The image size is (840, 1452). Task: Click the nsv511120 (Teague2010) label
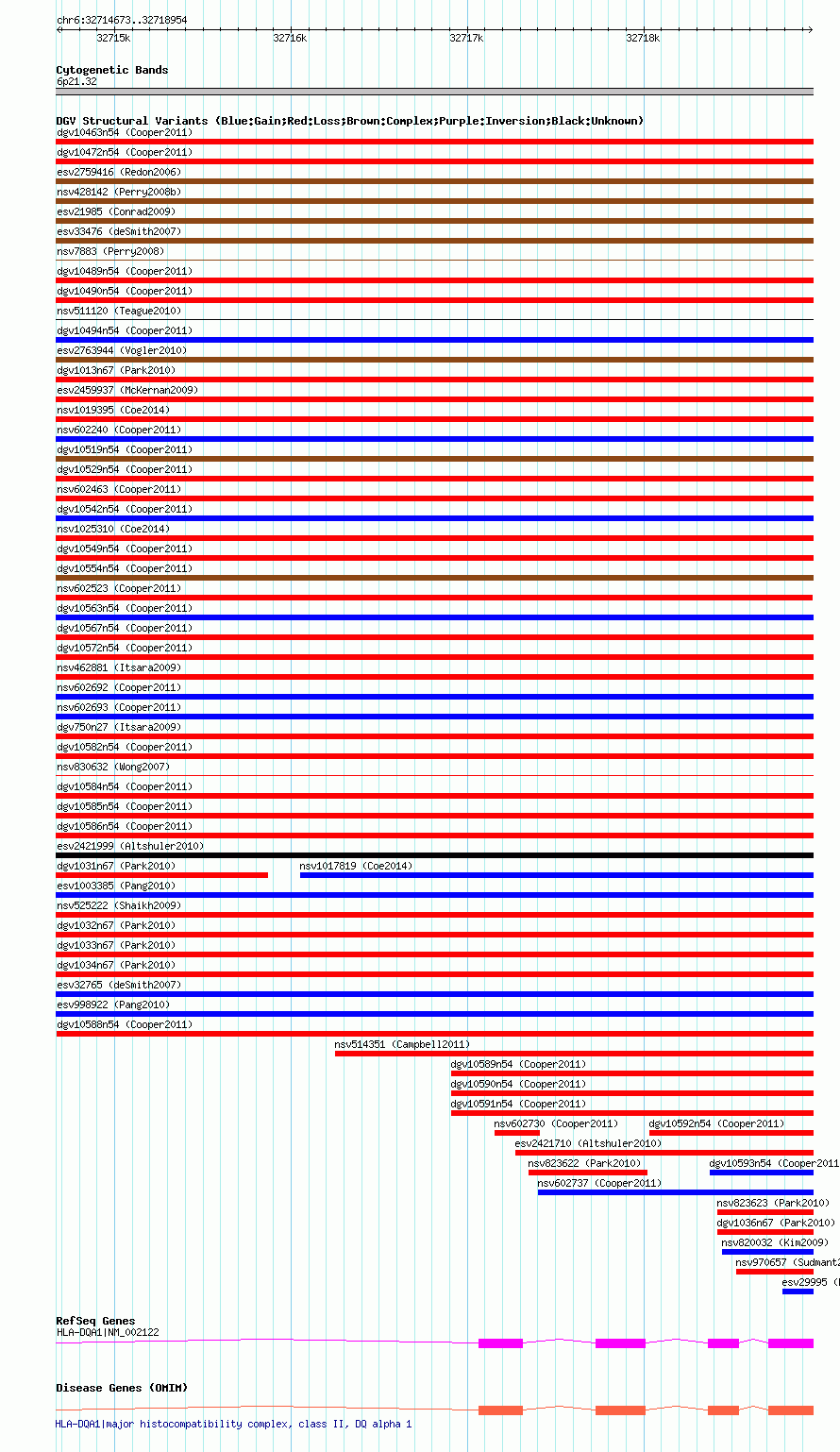119,311
